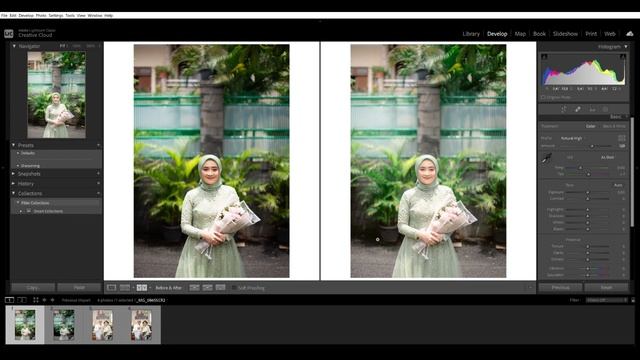This screenshot has height=360, width=640.
Task: Set treatment to Black & White
Action: (x=614, y=126)
